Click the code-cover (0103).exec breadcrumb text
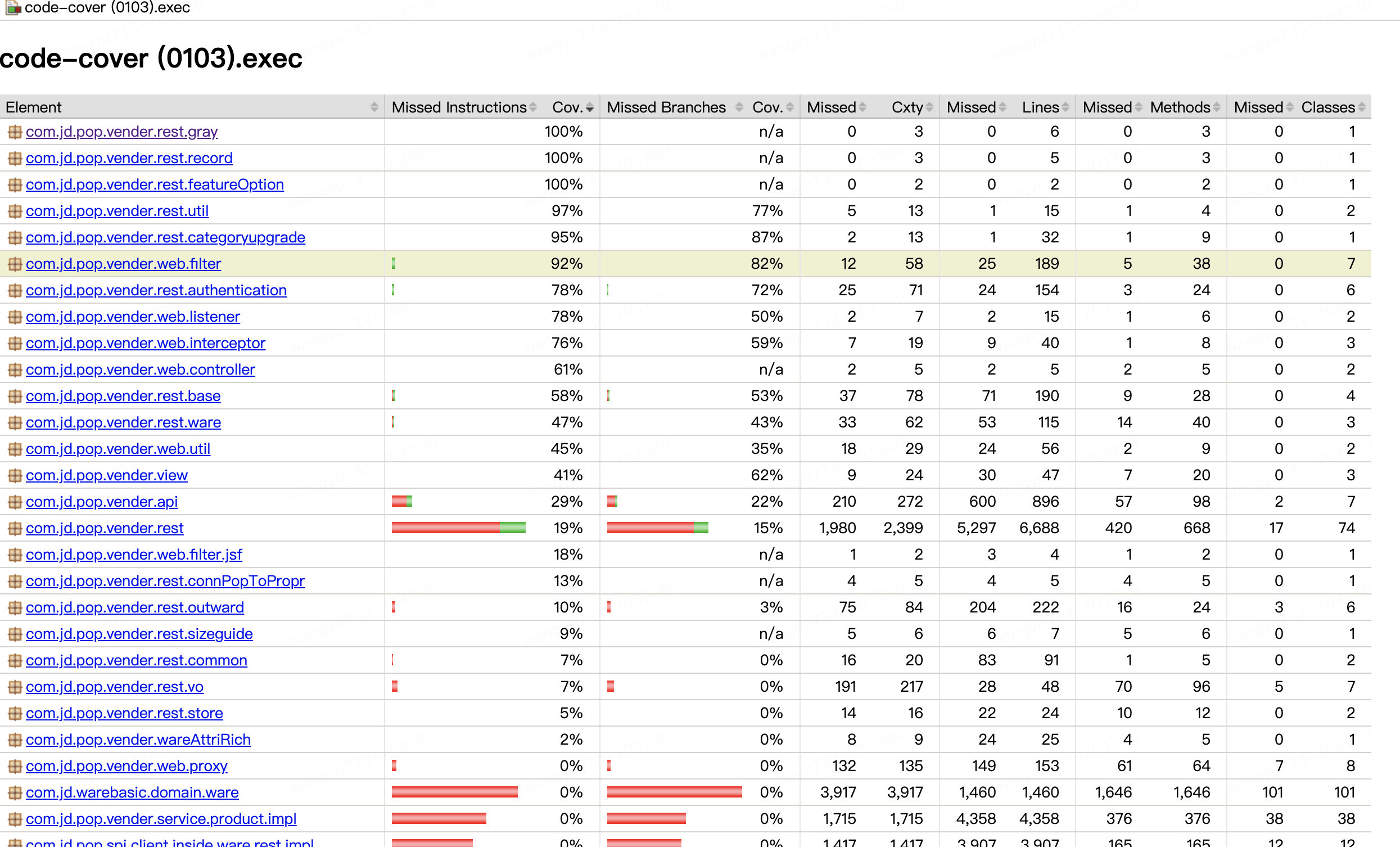The height and width of the screenshot is (847, 1400). (107, 7)
